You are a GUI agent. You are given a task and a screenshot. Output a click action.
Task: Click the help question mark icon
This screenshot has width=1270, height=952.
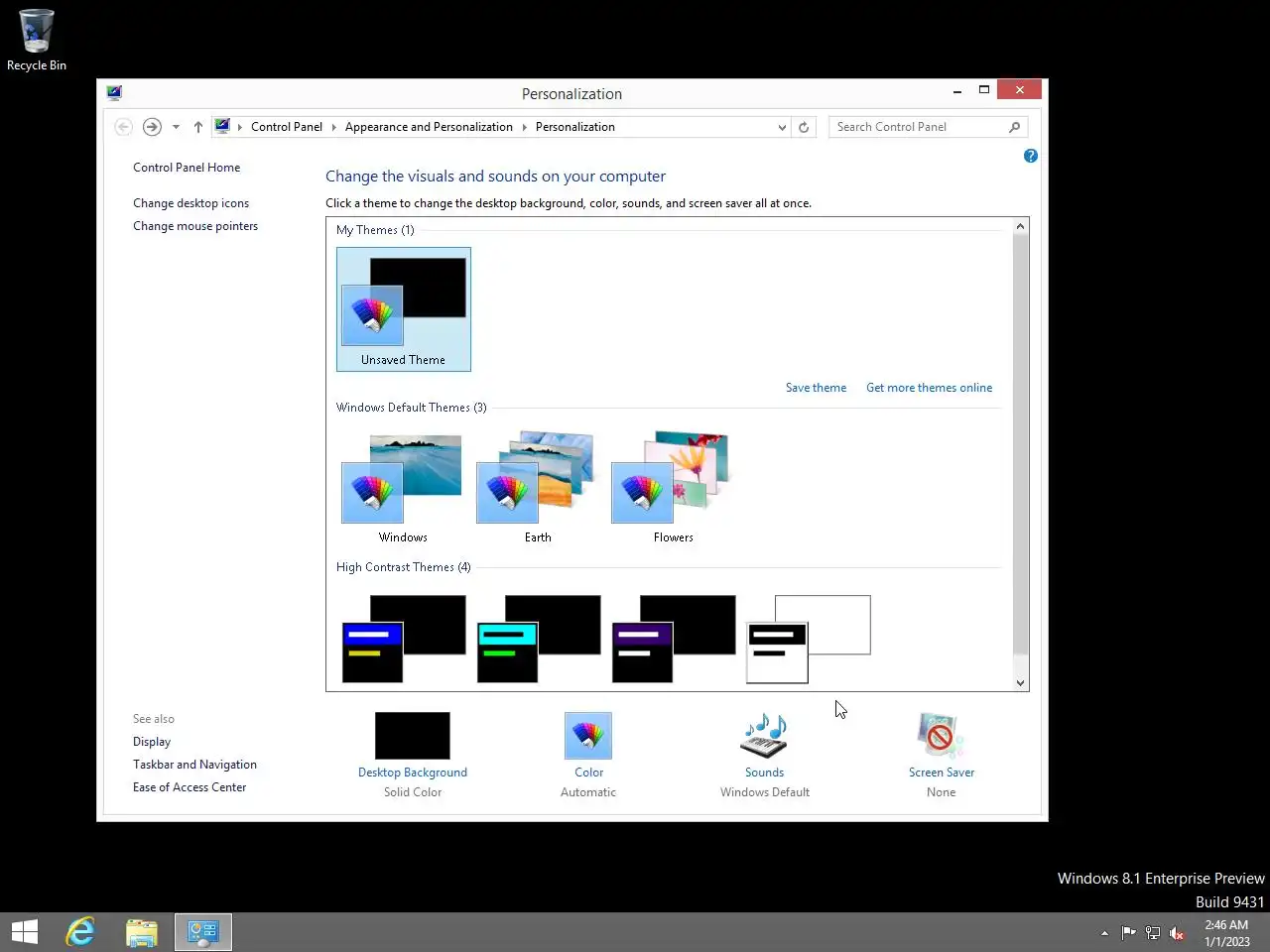1031,156
